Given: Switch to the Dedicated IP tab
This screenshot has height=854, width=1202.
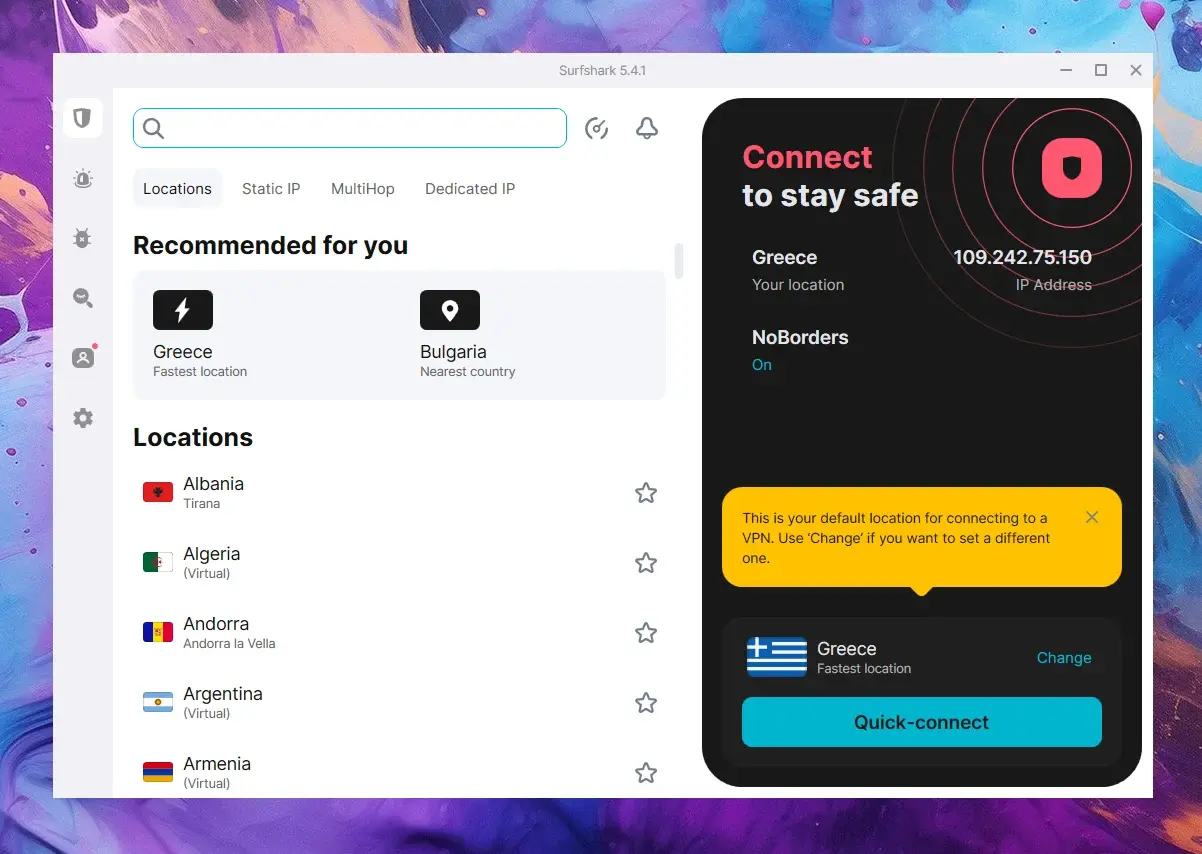Looking at the screenshot, I should (470, 188).
